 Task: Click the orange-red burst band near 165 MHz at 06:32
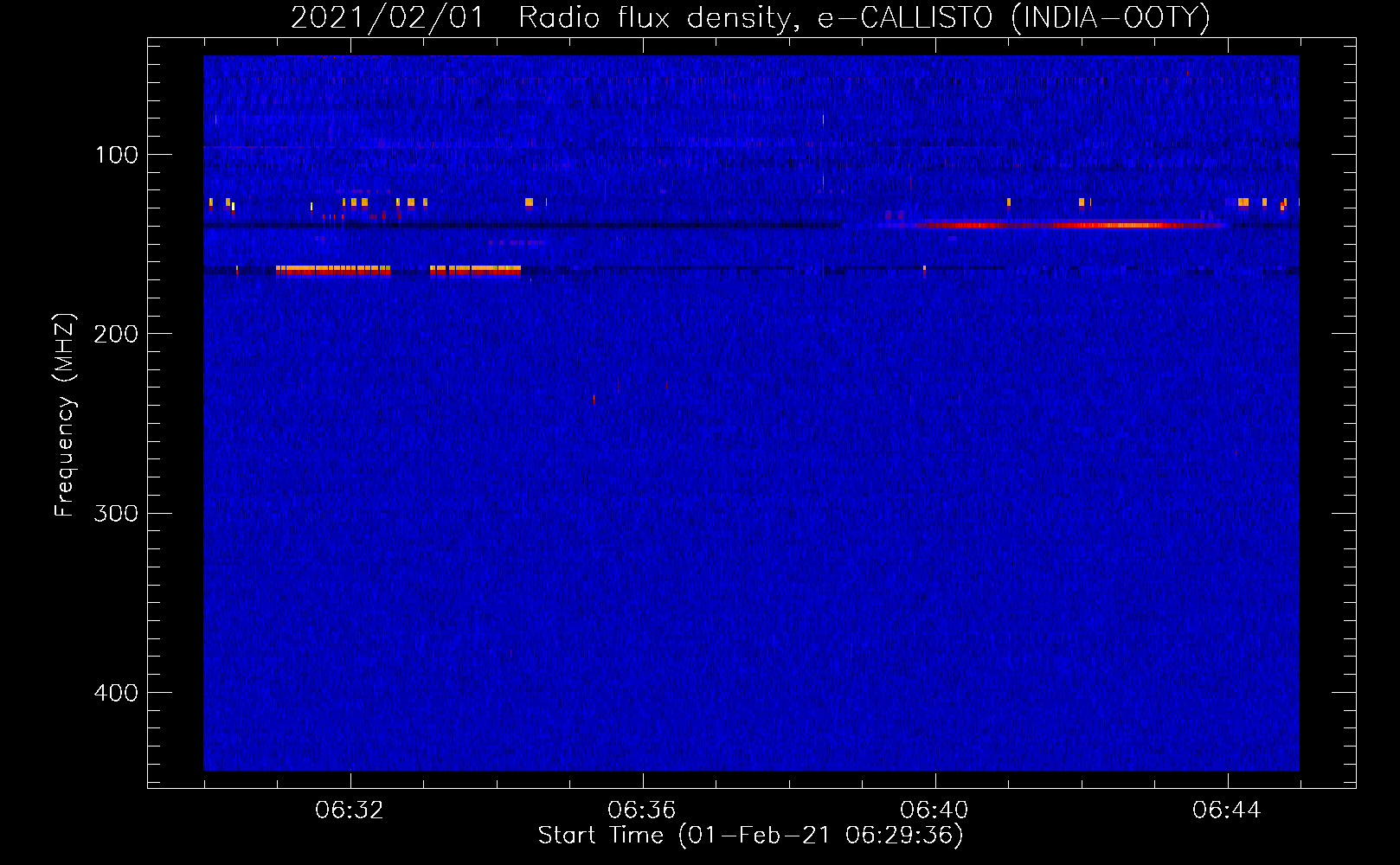click(x=333, y=270)
